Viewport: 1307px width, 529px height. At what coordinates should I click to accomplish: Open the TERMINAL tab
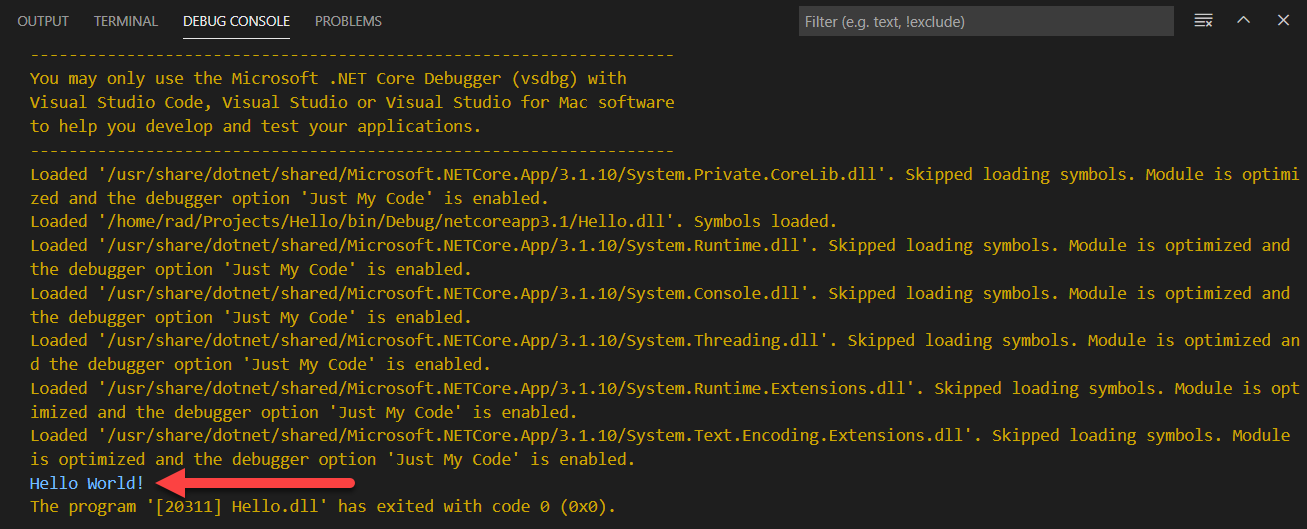point(126,21)
